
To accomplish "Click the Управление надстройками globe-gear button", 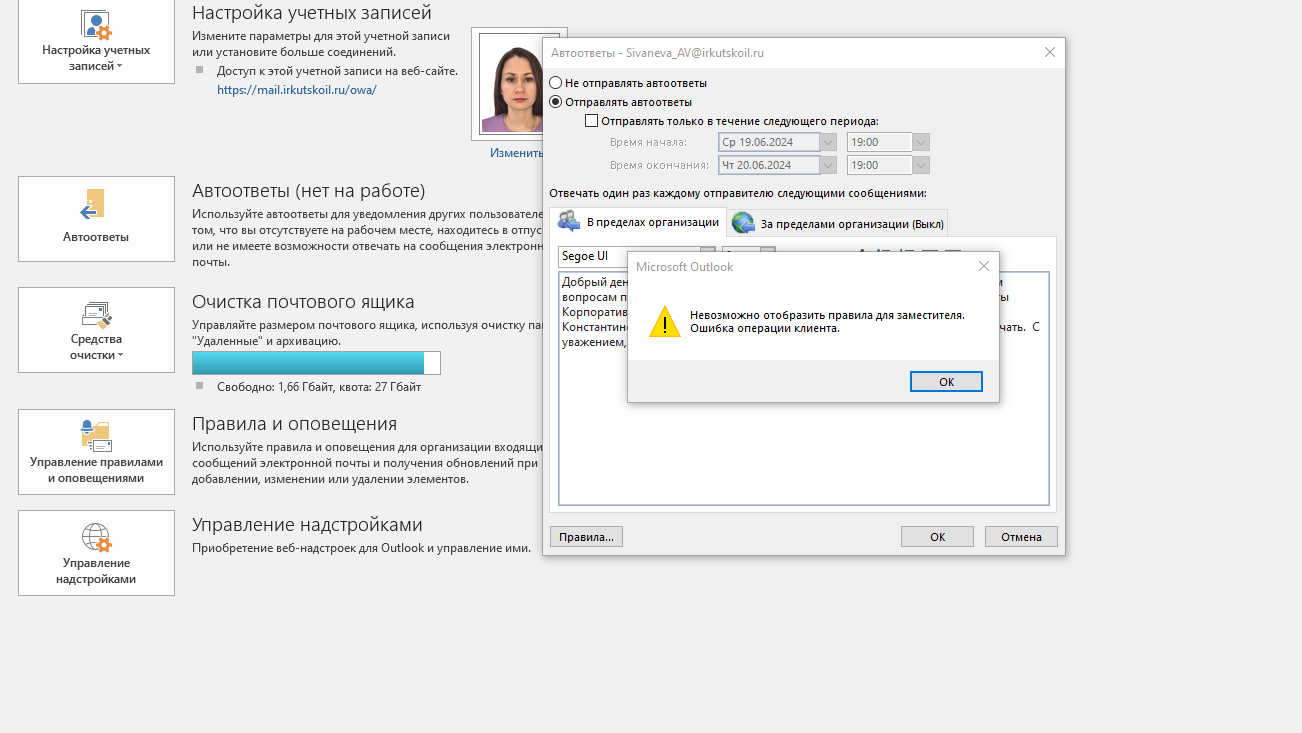I will coord(96,553).
